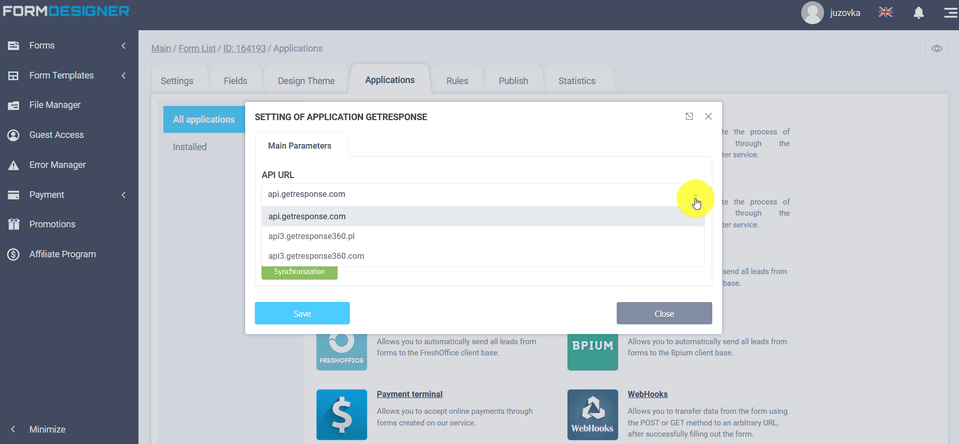959x444 pixels.
Task: Click the green Synchronization button
Action: pos(299,272)
